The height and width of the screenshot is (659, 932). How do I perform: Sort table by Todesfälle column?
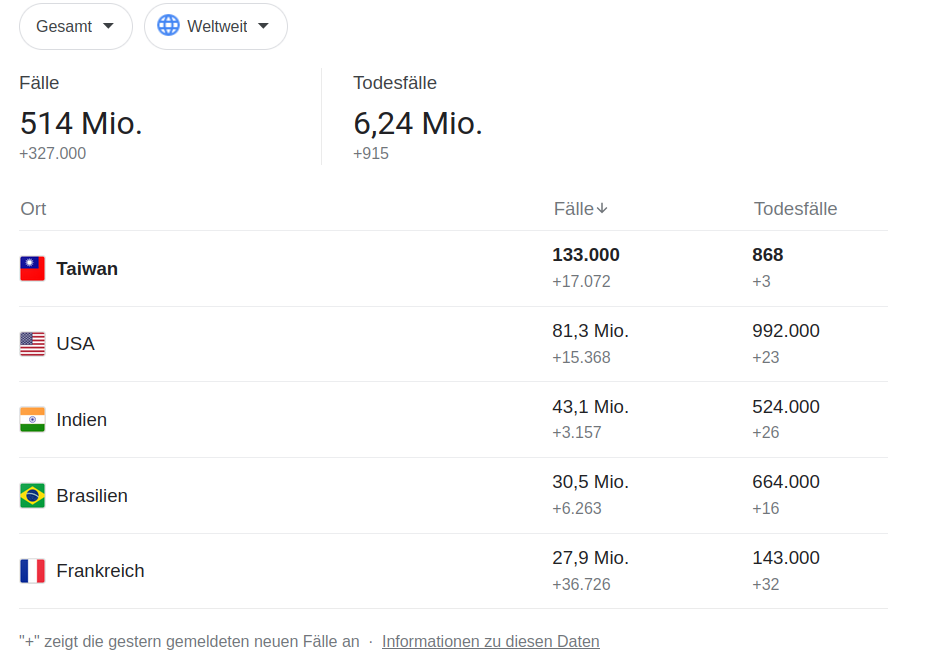click(795, 209)
